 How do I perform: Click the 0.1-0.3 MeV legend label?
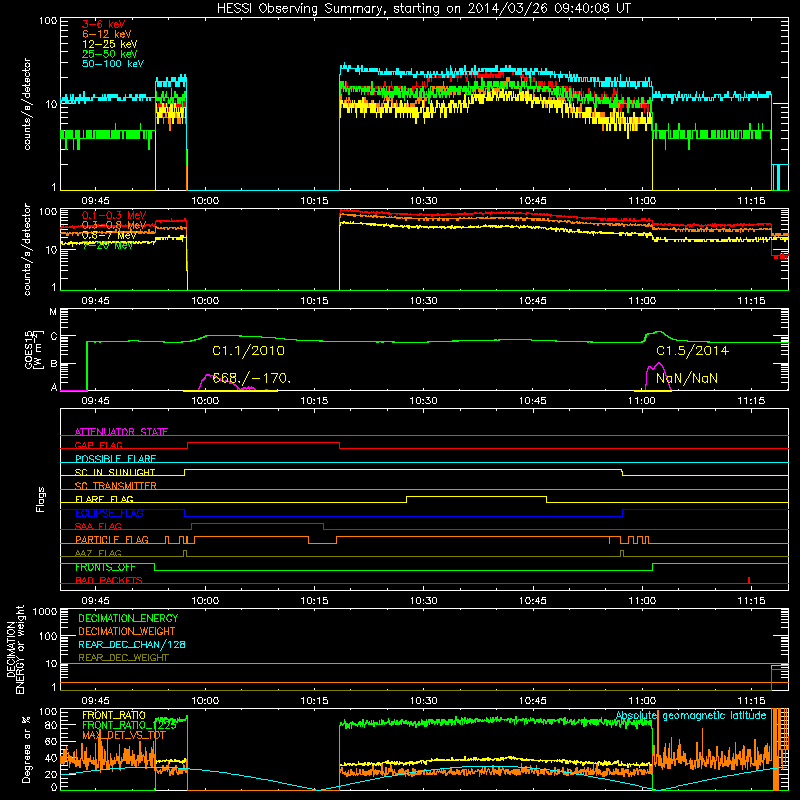[114, 215]
